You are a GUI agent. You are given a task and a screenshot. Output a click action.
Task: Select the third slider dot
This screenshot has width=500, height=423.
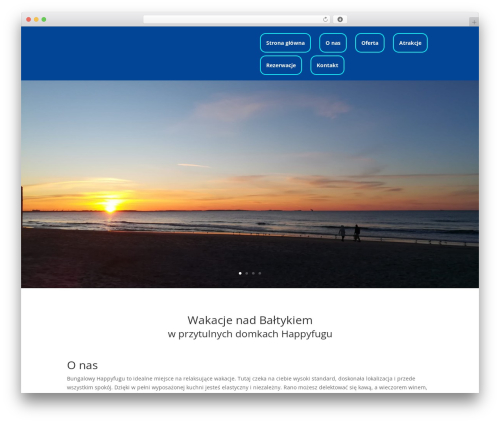click(x=253, y=273)
